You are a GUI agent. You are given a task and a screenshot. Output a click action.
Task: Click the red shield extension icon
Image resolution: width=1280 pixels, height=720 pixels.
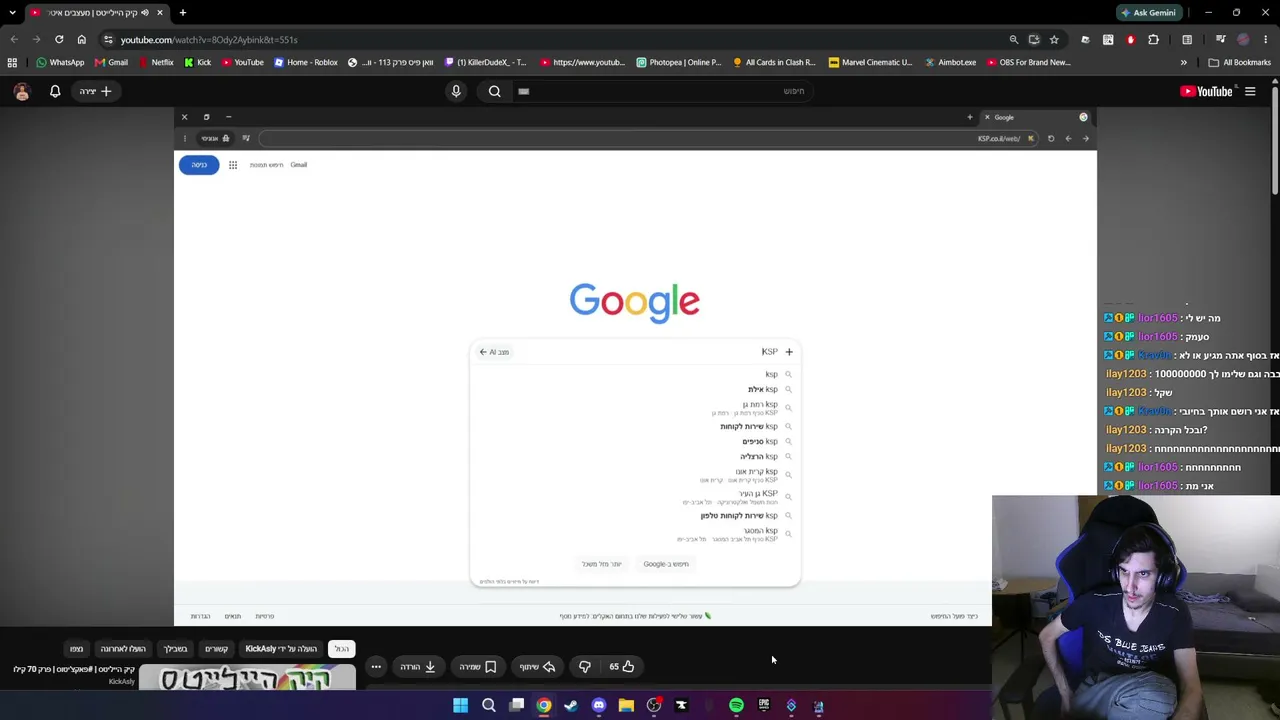[x=1131, y=40]
